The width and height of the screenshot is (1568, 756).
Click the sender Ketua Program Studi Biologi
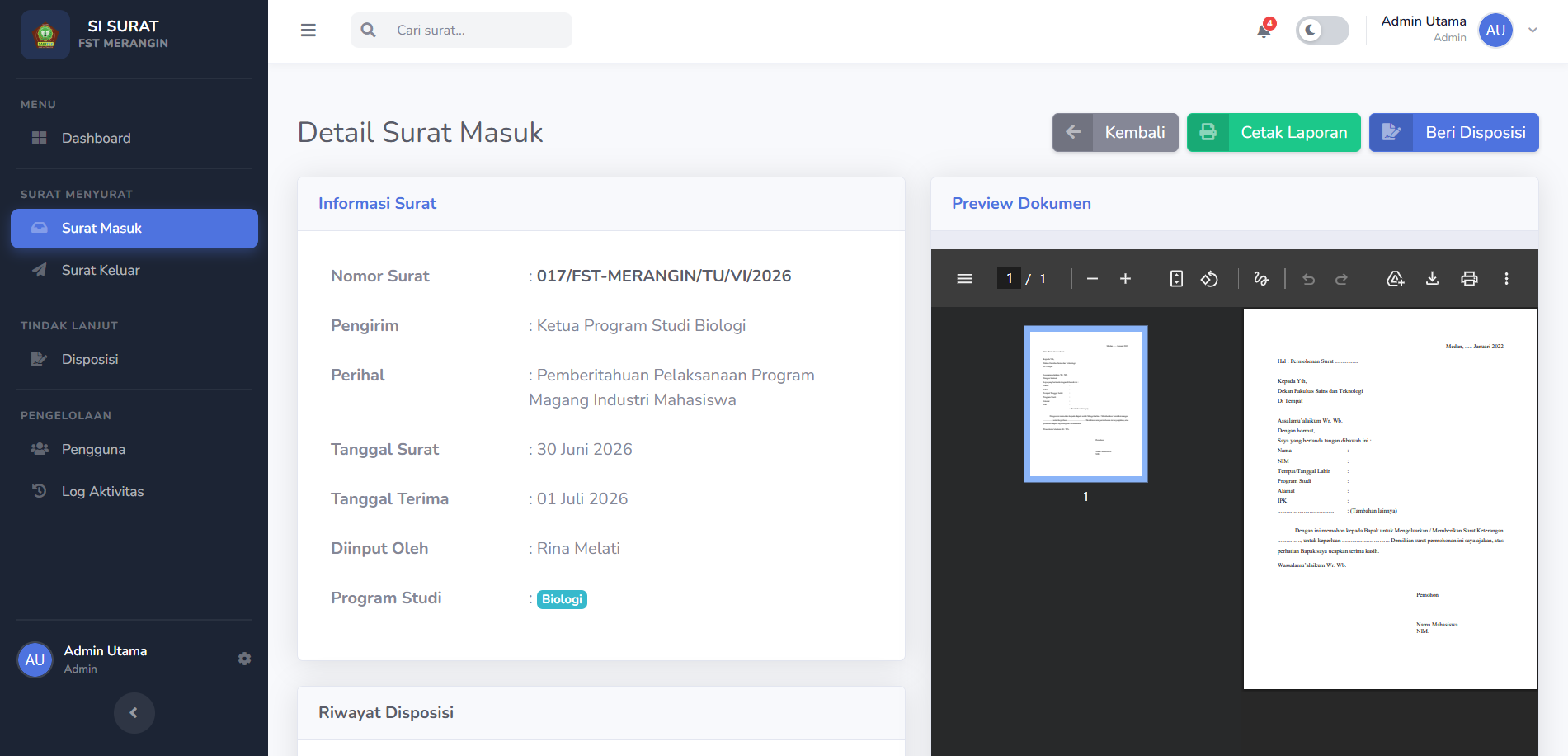pyautogui.click(x=641, y=326)
